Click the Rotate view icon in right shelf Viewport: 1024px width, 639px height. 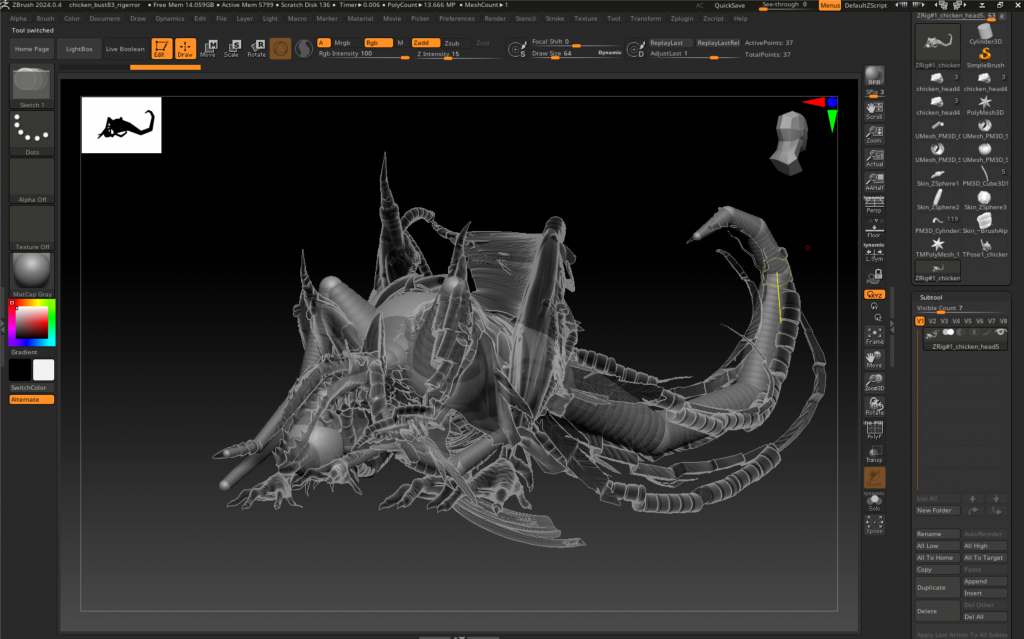pos(874,406)
